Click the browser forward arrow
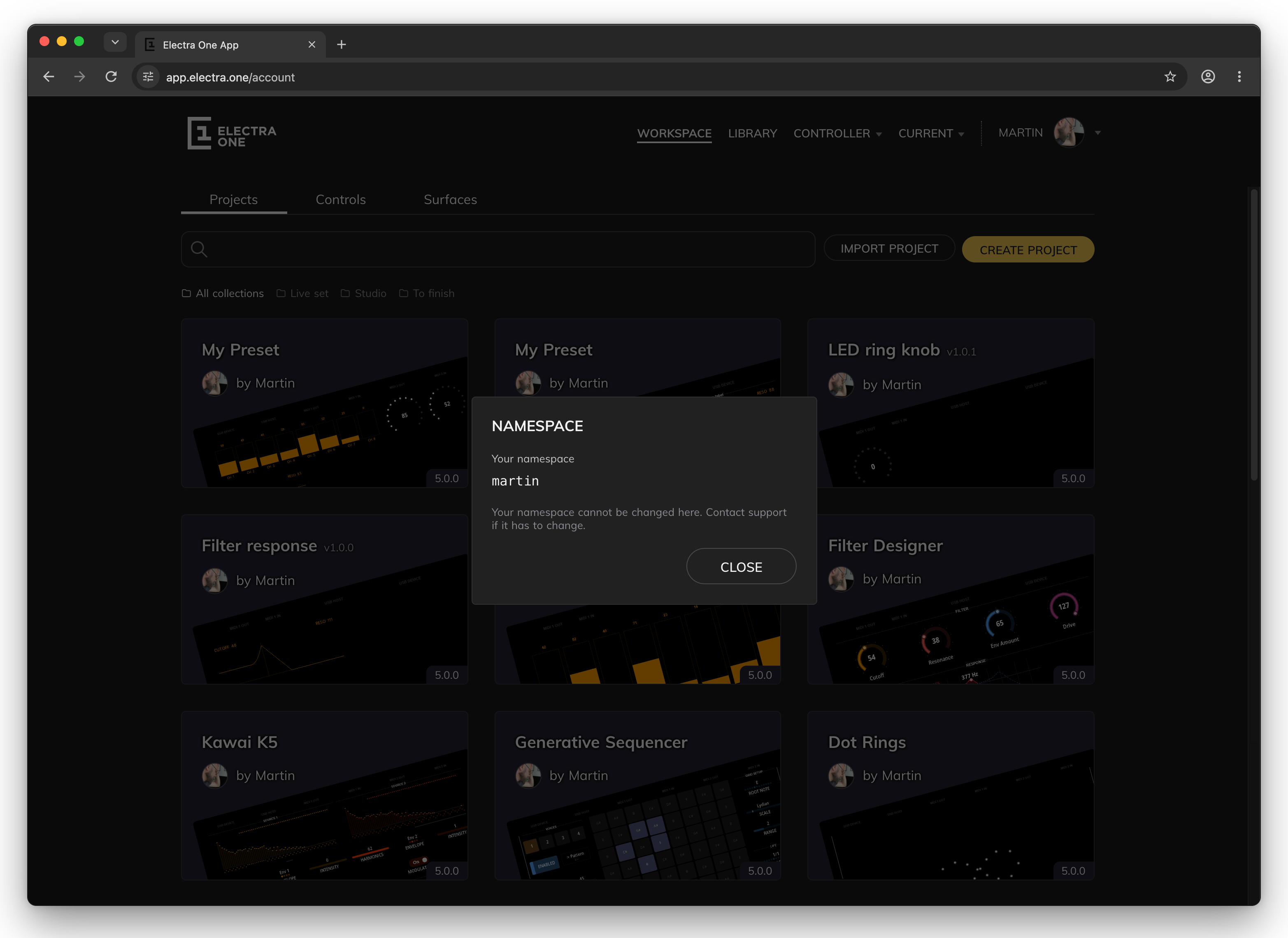Image resolution: width=1288 pixels, height=938 pixels. pyautogui.click(x=79, y=77)
